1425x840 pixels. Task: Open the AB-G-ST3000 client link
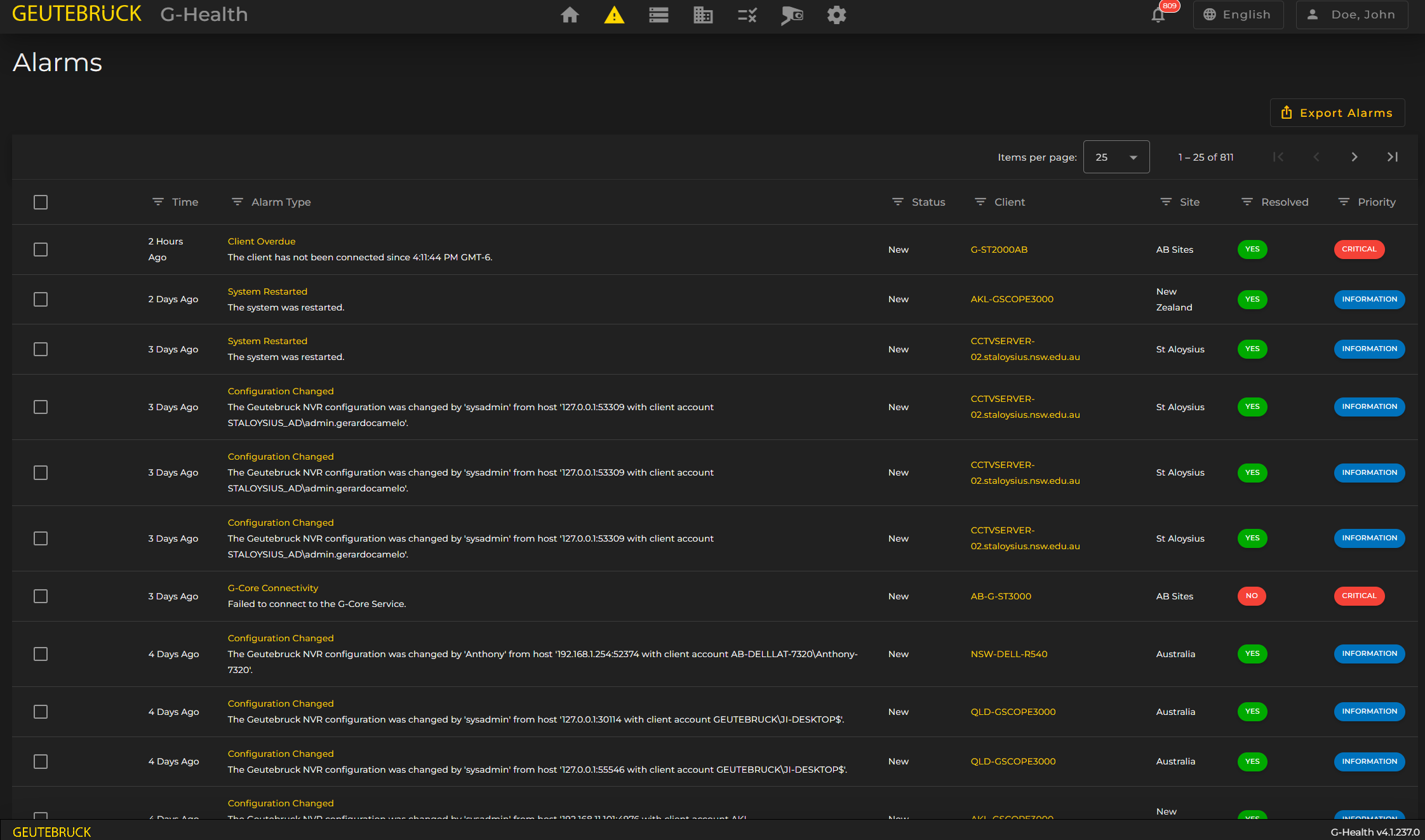click(x=1001, y=596)
